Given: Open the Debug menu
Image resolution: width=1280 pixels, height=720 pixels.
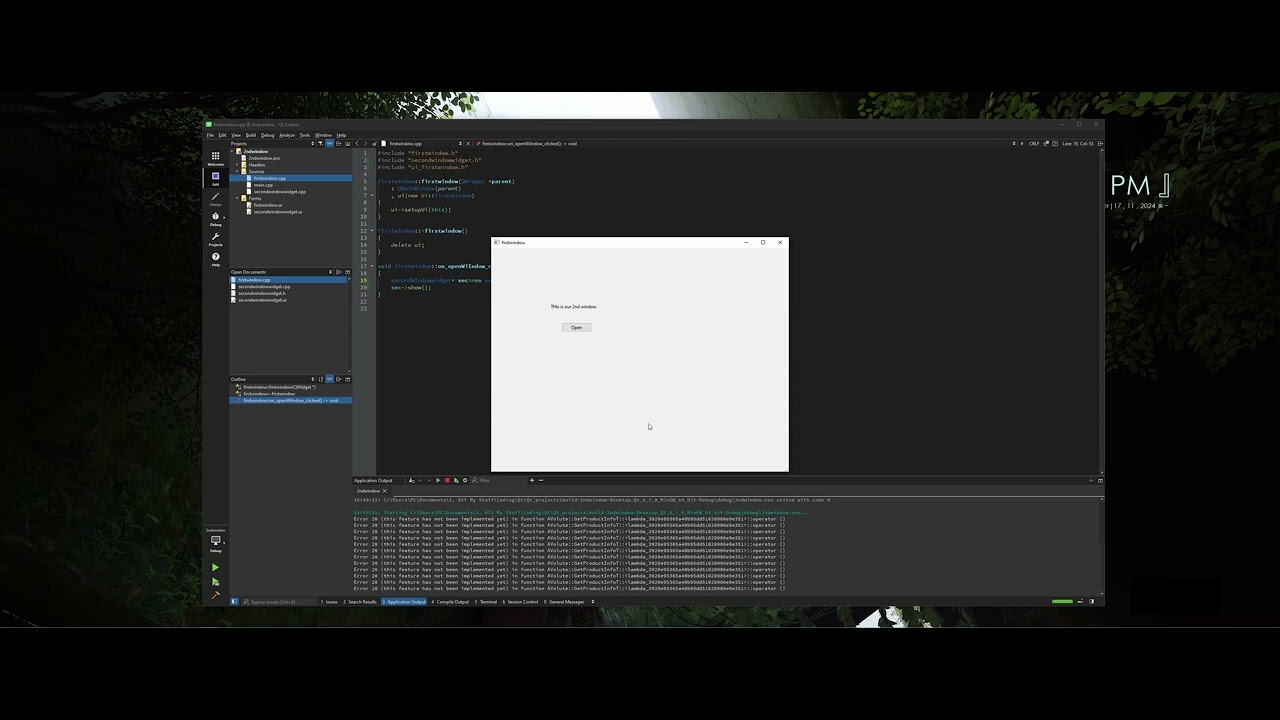Looking at the screenshot, I should coord(268,135).
